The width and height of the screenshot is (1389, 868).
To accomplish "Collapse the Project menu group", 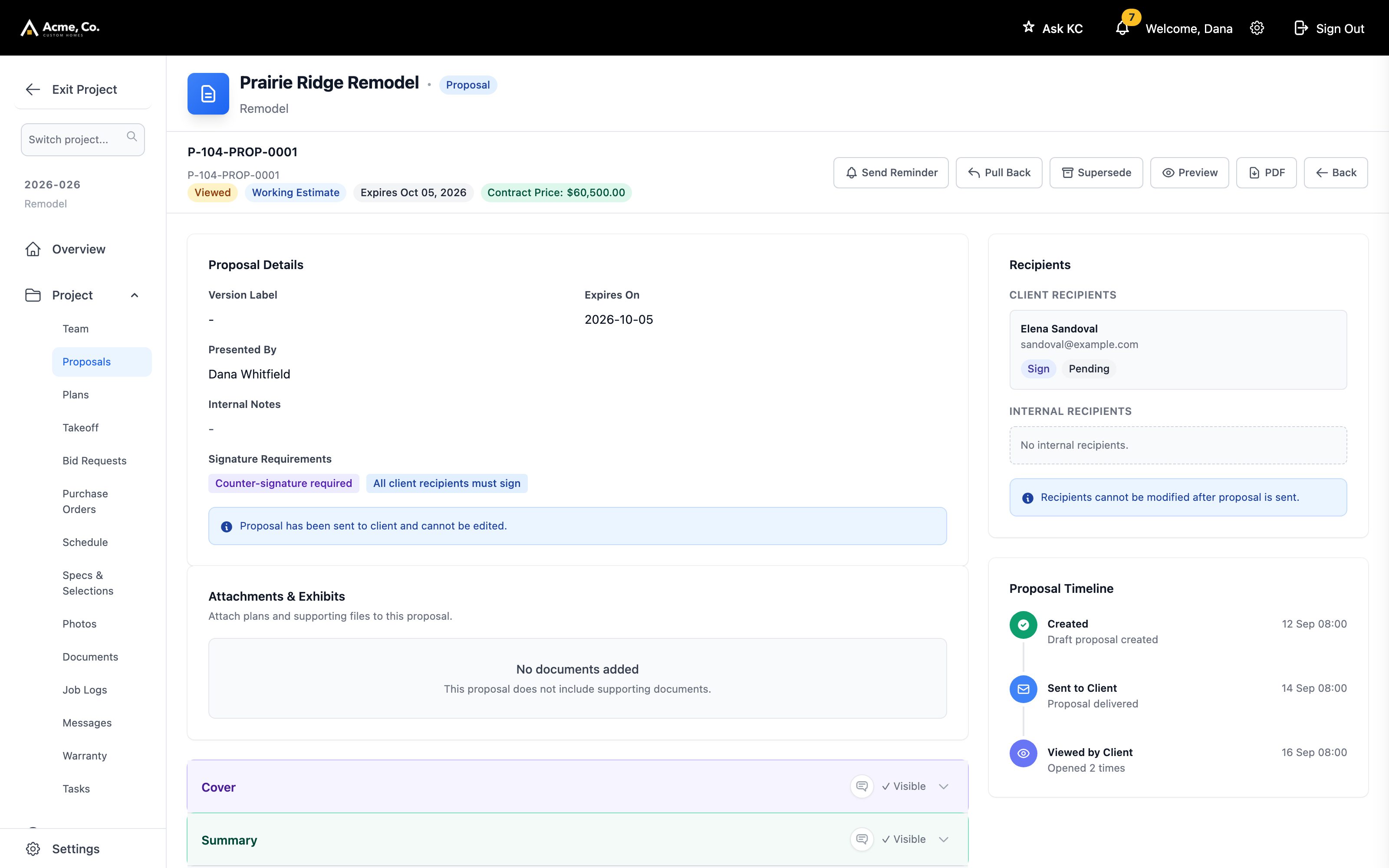I will tap(134, 295).
